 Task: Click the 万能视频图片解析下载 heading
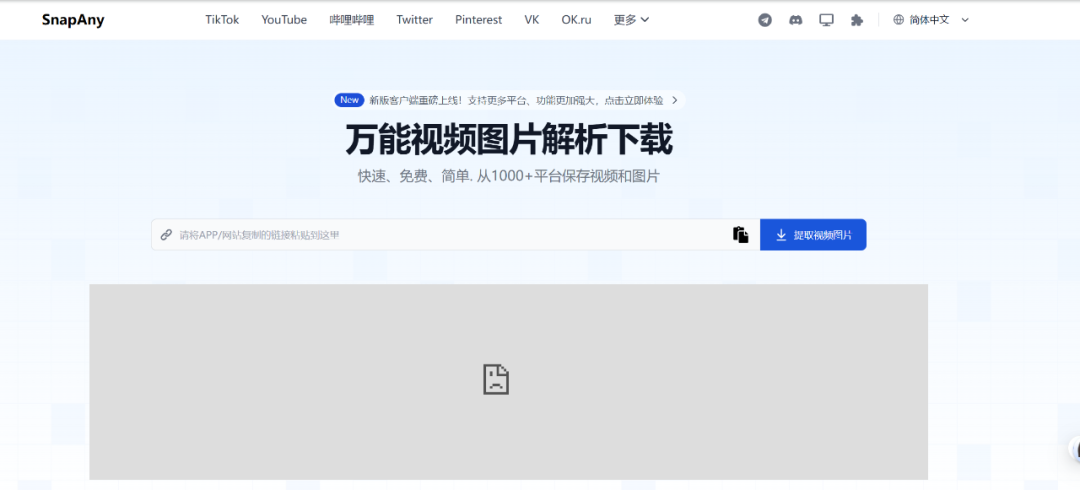click(508, 140)
